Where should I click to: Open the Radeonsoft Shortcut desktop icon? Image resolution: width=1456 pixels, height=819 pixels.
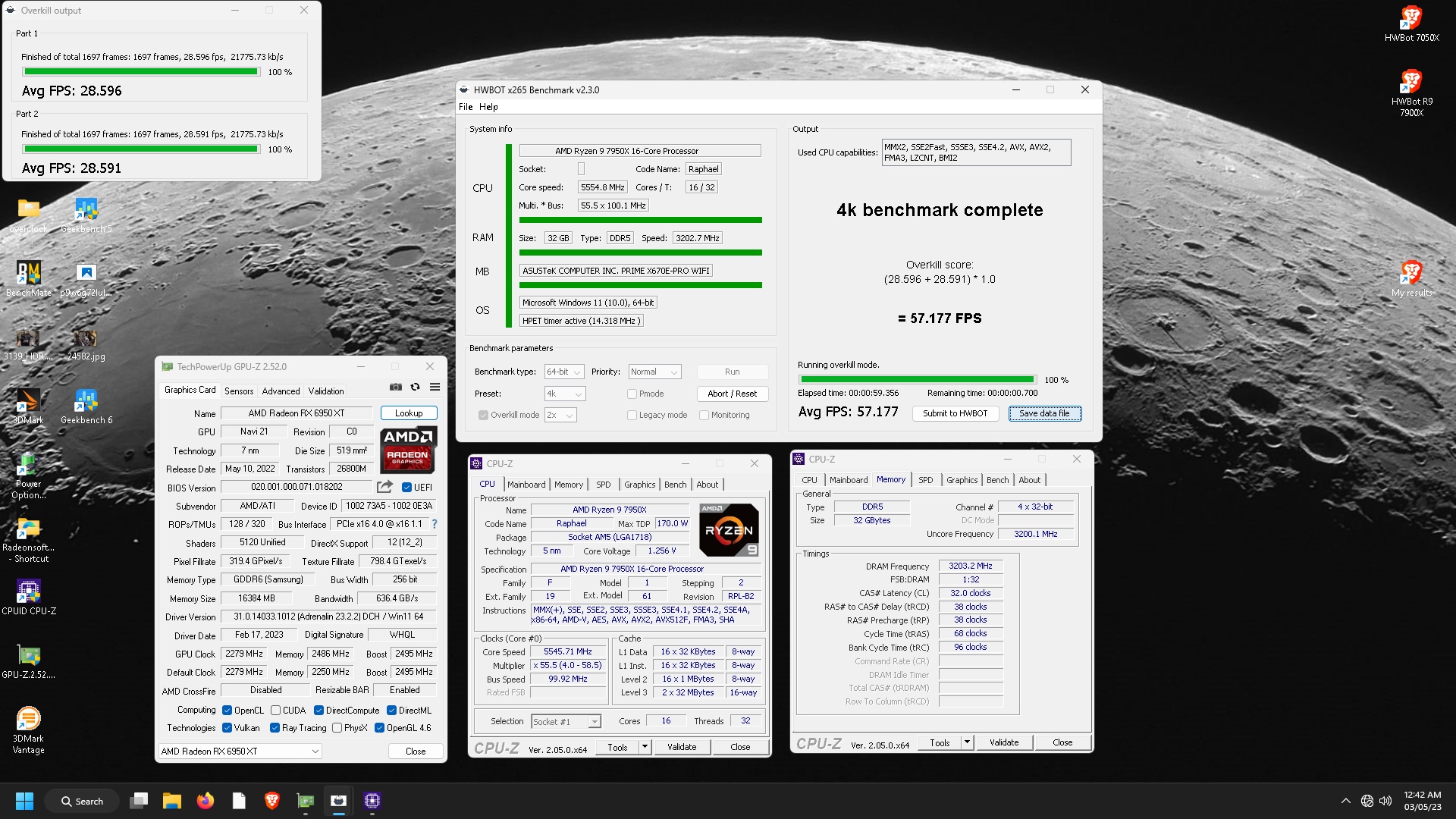coord(29,540)
